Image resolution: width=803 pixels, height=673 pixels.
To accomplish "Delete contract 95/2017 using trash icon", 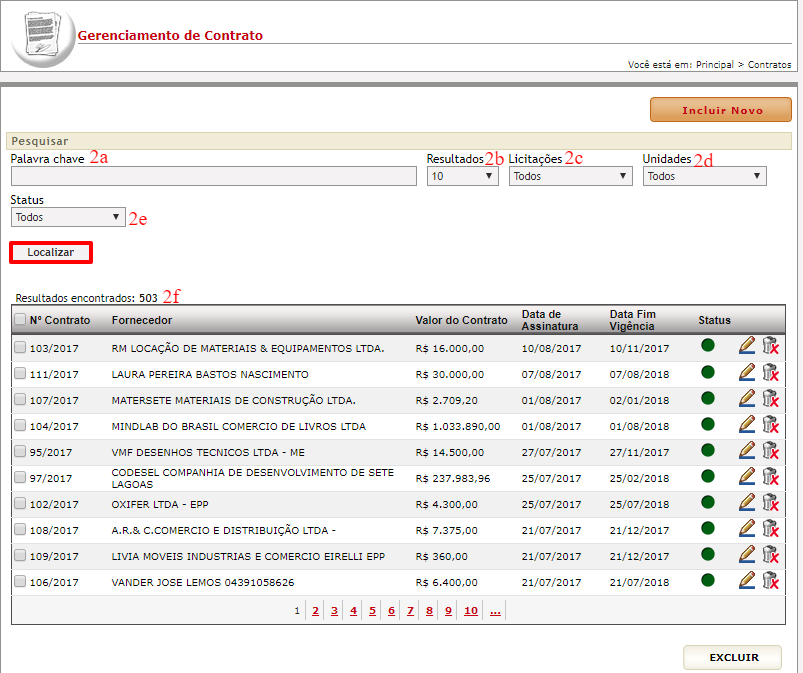I will (770, 450).
